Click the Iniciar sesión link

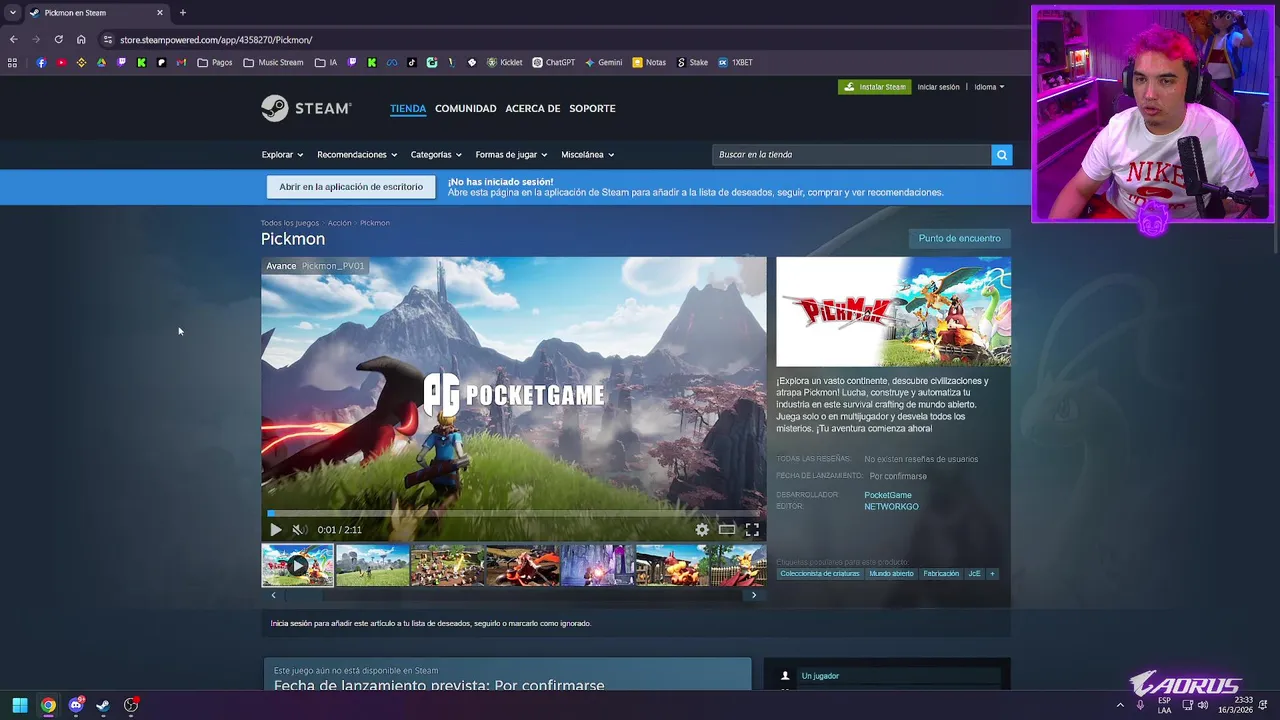point(938,87)
